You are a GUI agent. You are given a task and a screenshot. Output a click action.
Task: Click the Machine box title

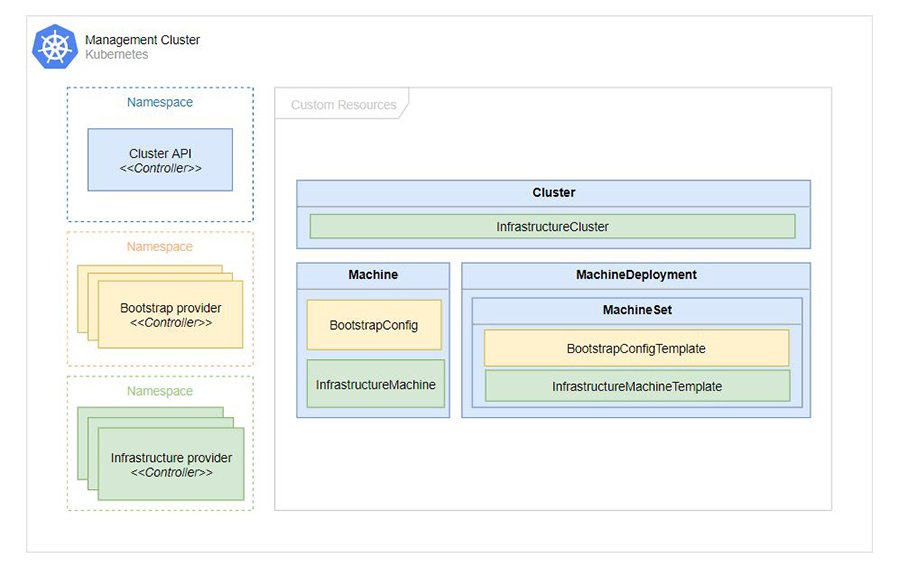tap(373, 274)
